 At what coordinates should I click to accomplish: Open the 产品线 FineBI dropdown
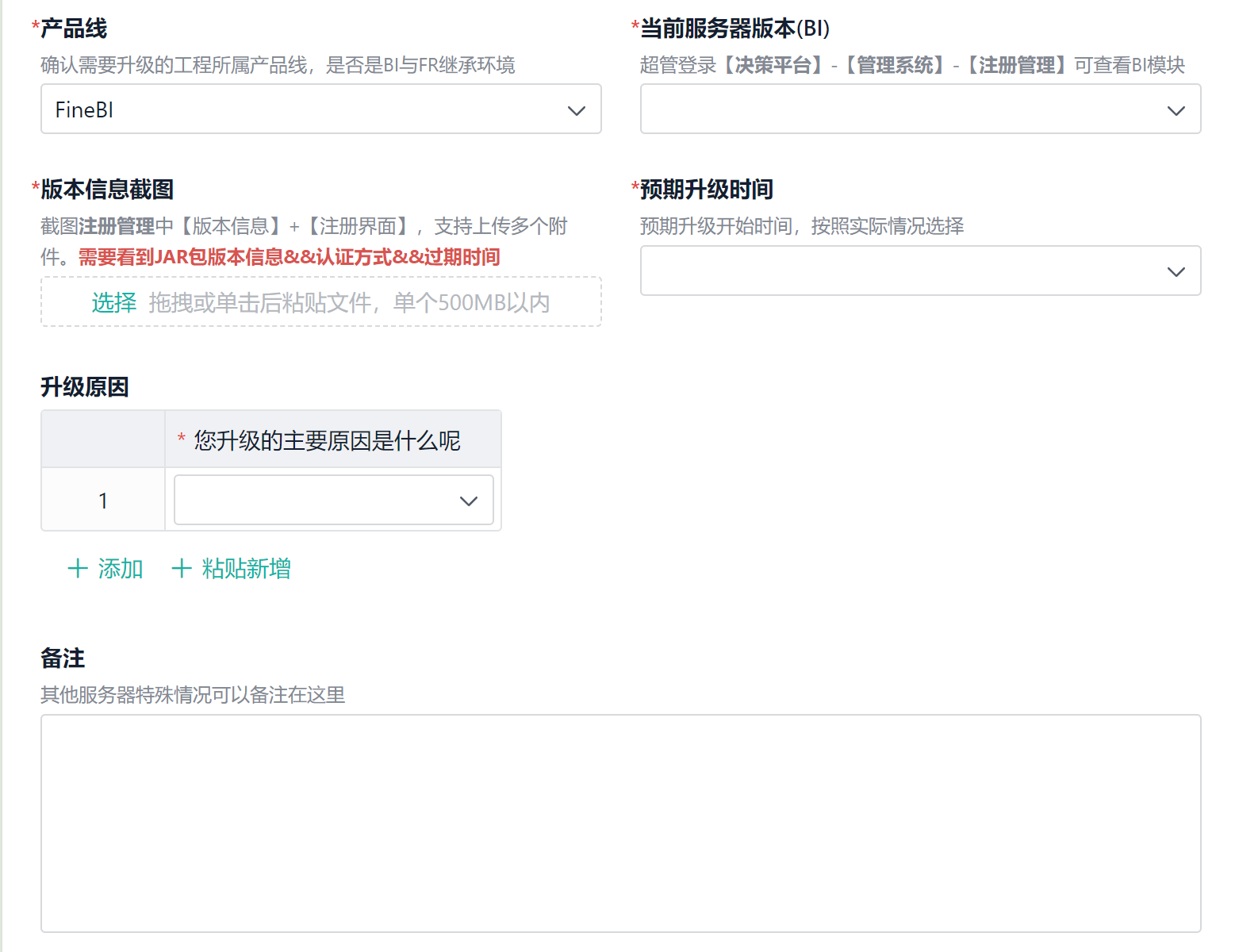[x=320, y=109]
